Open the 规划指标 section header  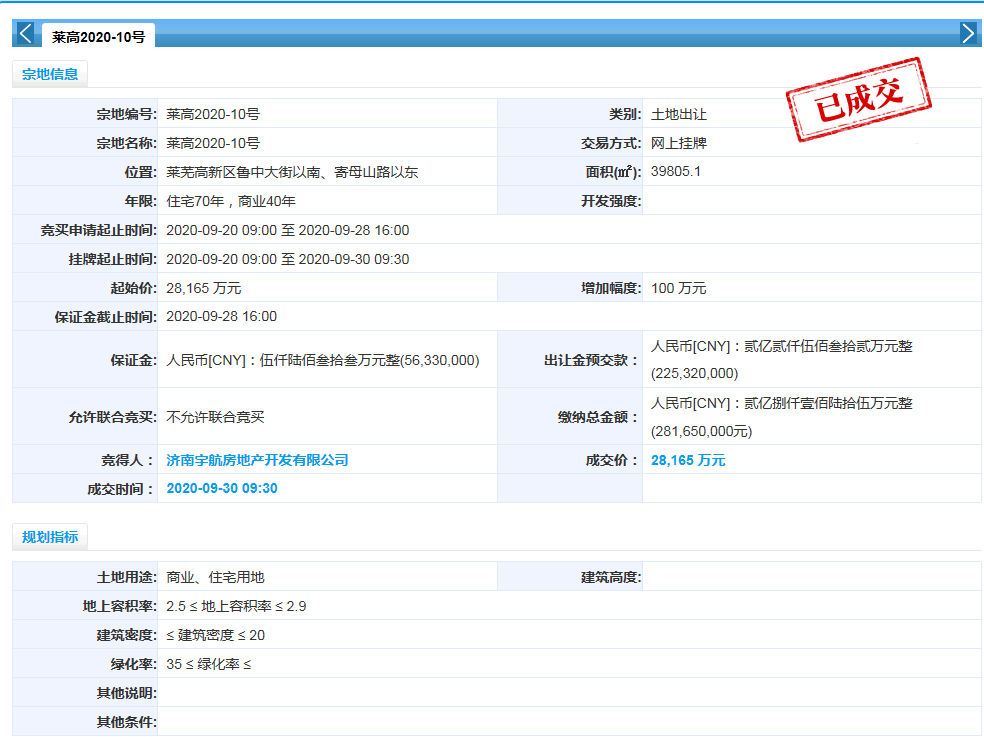50,537
